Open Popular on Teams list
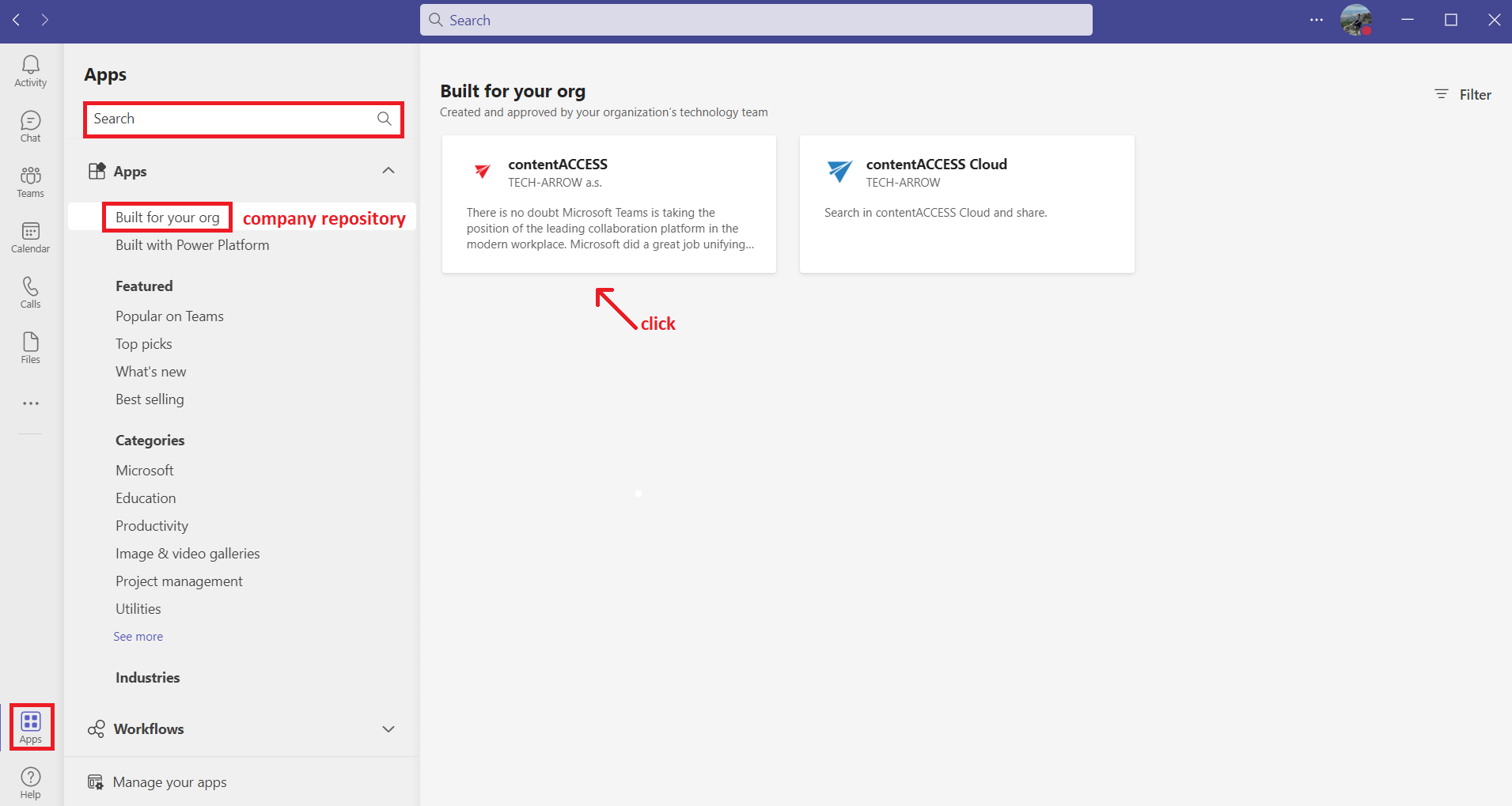 click(169, 316)
